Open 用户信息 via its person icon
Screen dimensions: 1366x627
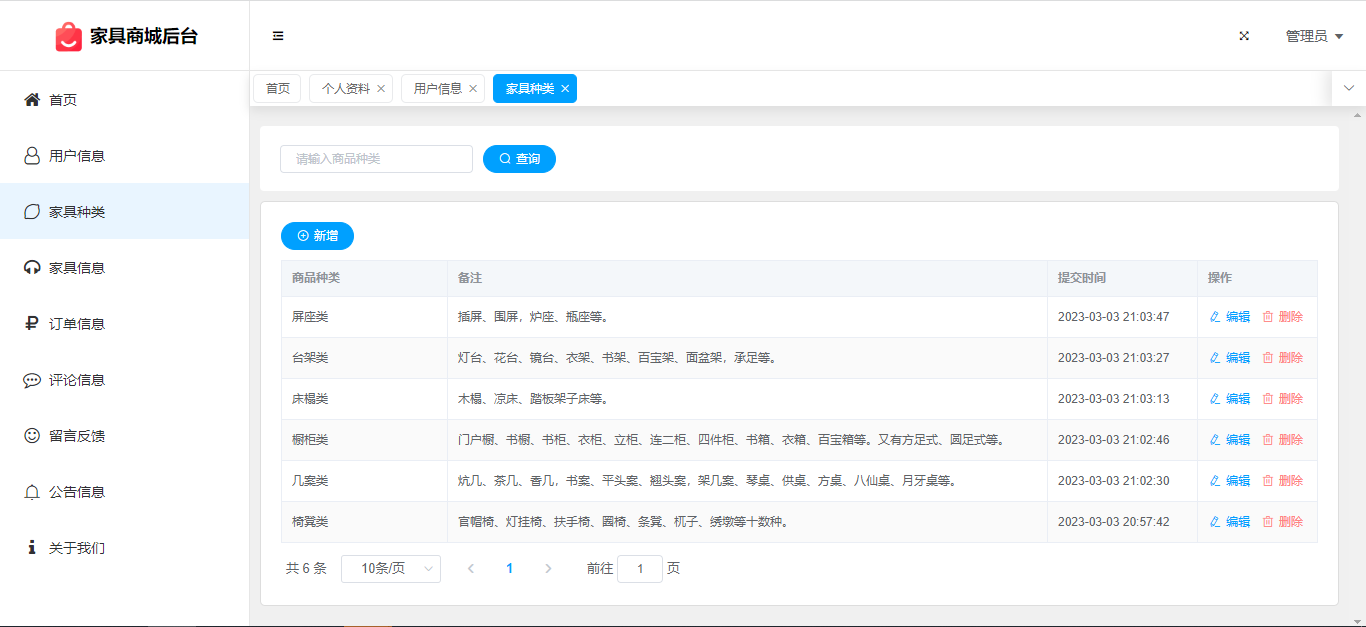(x=32, y=156)
